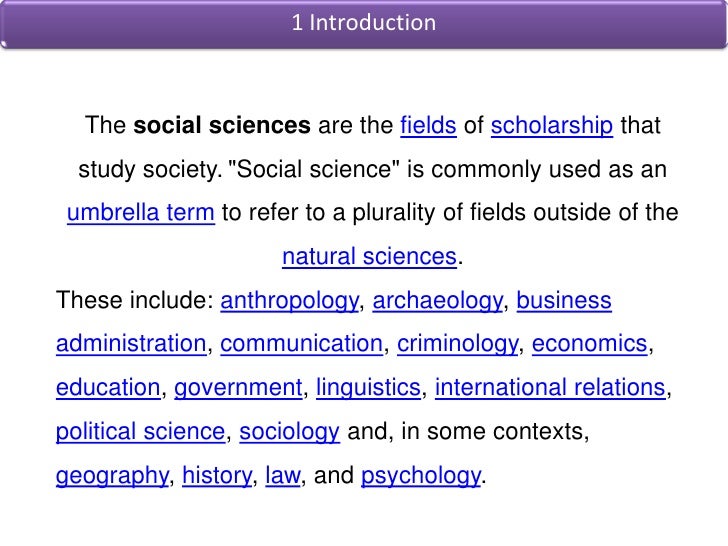728x546 pixels.
Task: Follow the umbrella term link
Action: 141,213
